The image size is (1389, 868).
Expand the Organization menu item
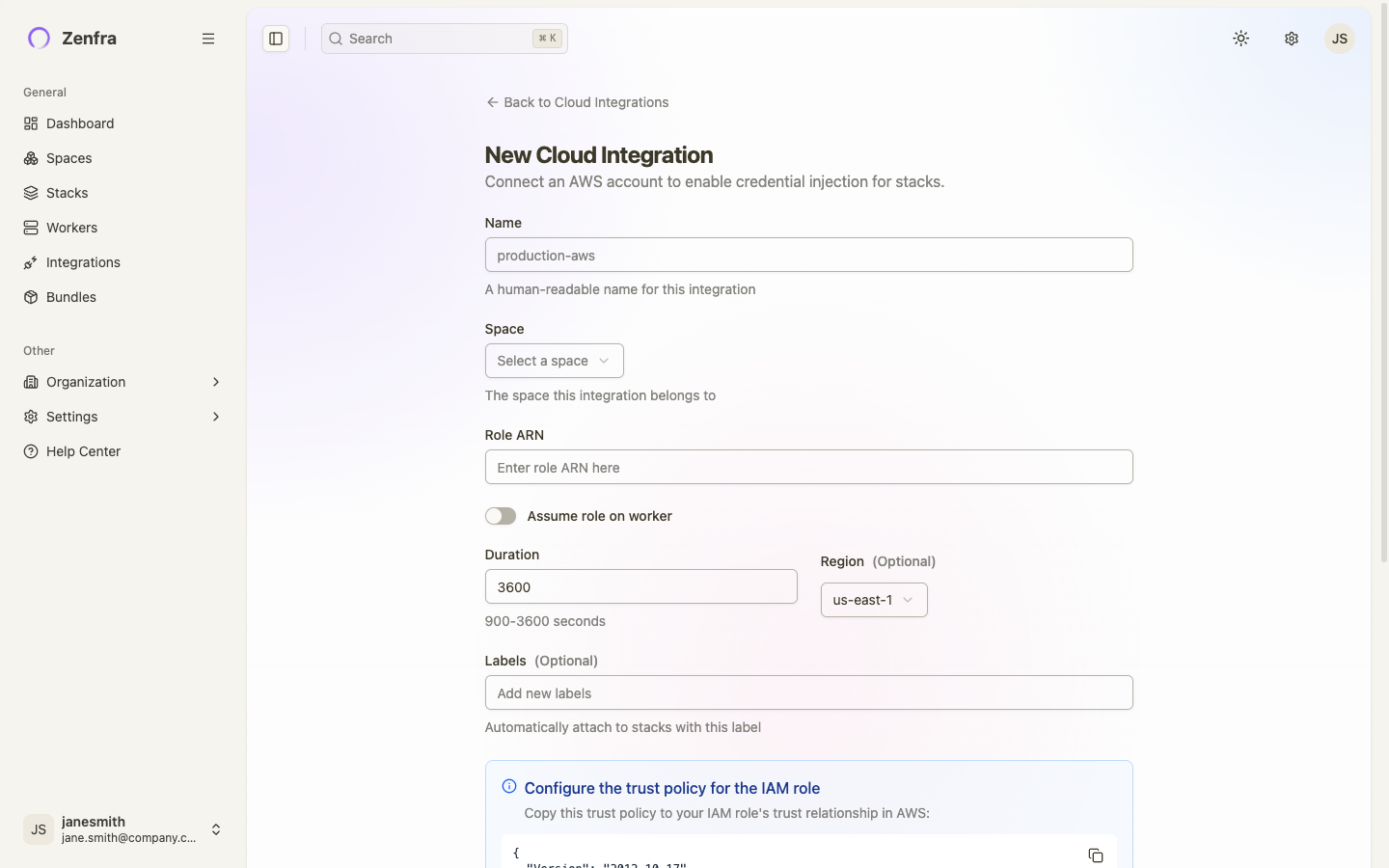pos(85,382)
